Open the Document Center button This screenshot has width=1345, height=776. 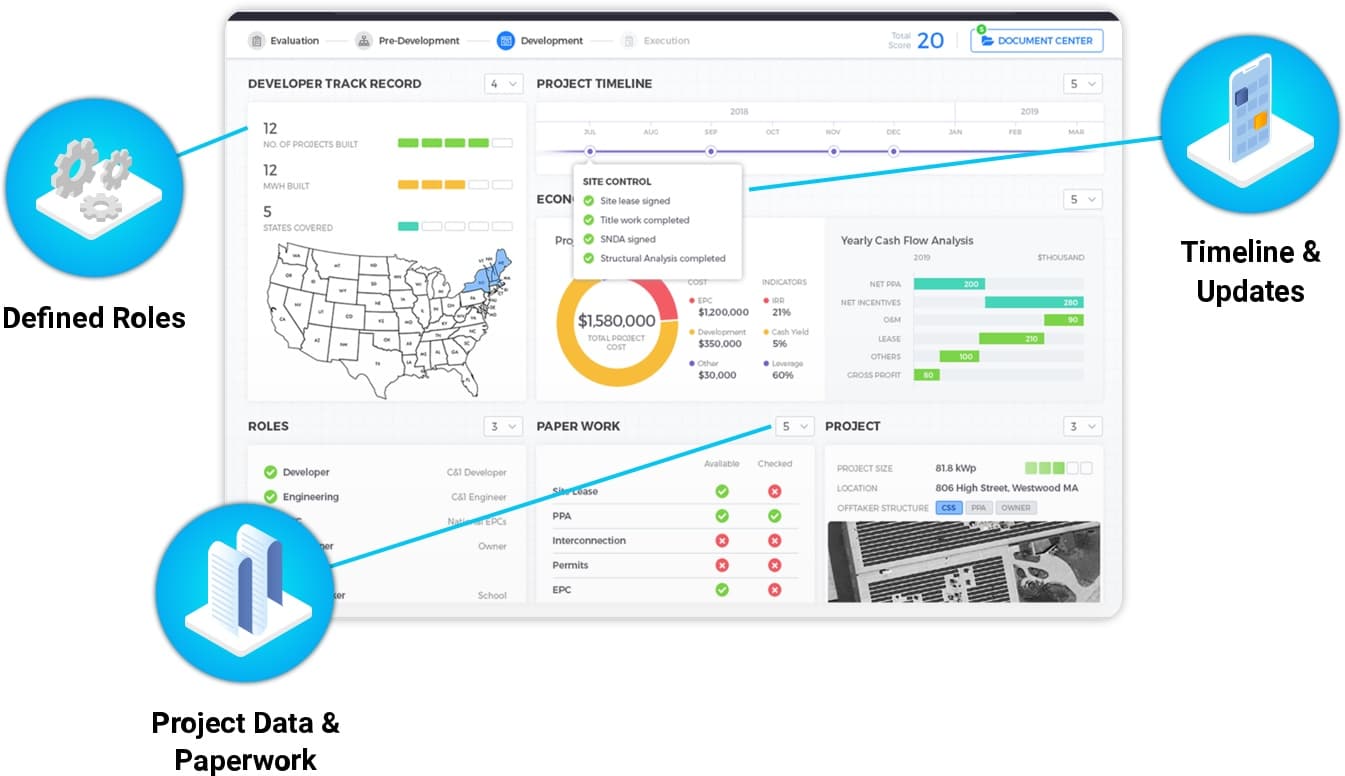pyautogui.click(x=1037, y=41)
